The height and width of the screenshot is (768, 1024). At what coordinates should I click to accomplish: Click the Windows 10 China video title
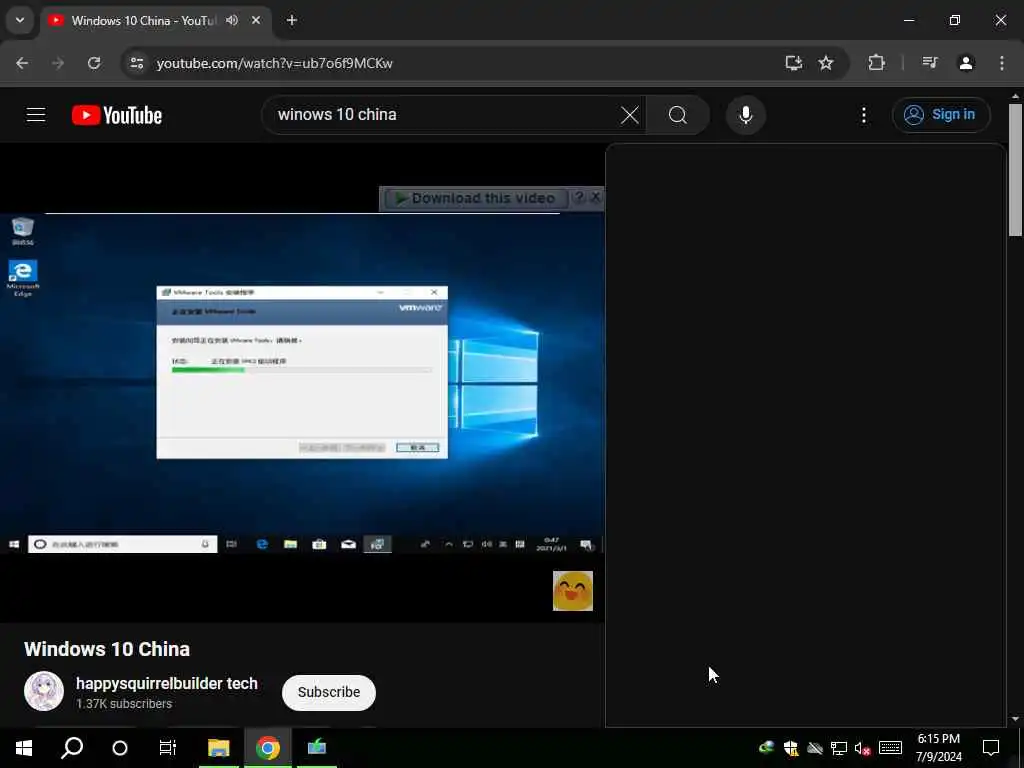(107, 649)
